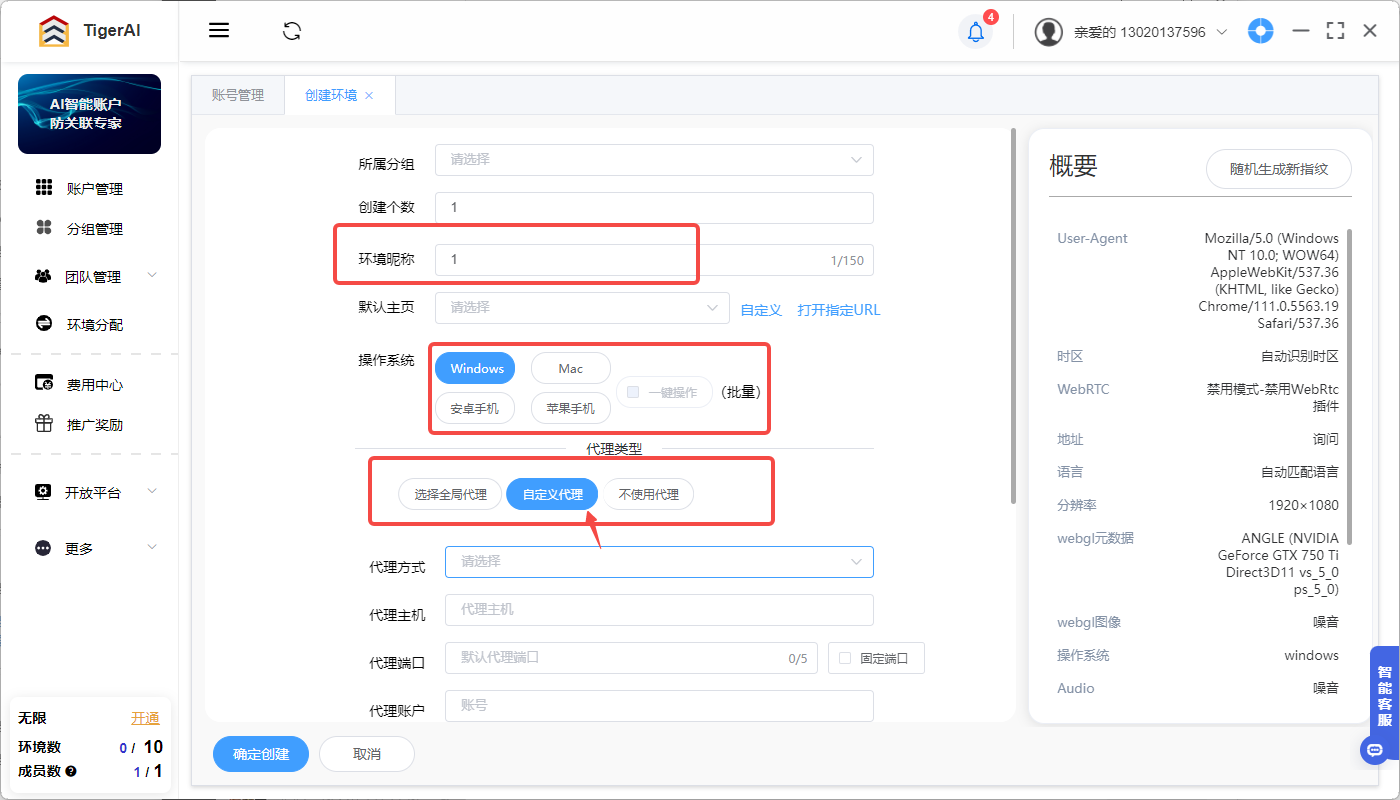Click the 创建个数 input field
1400x800 pixels.
[x=654, y=208]
